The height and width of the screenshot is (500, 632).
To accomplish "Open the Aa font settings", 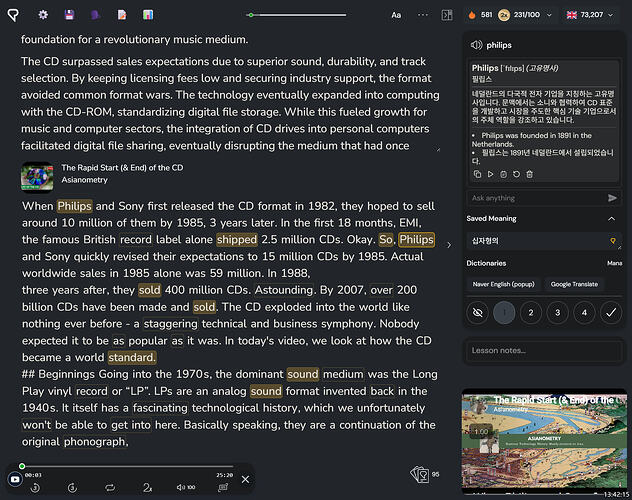I will (x=396, y=15).
